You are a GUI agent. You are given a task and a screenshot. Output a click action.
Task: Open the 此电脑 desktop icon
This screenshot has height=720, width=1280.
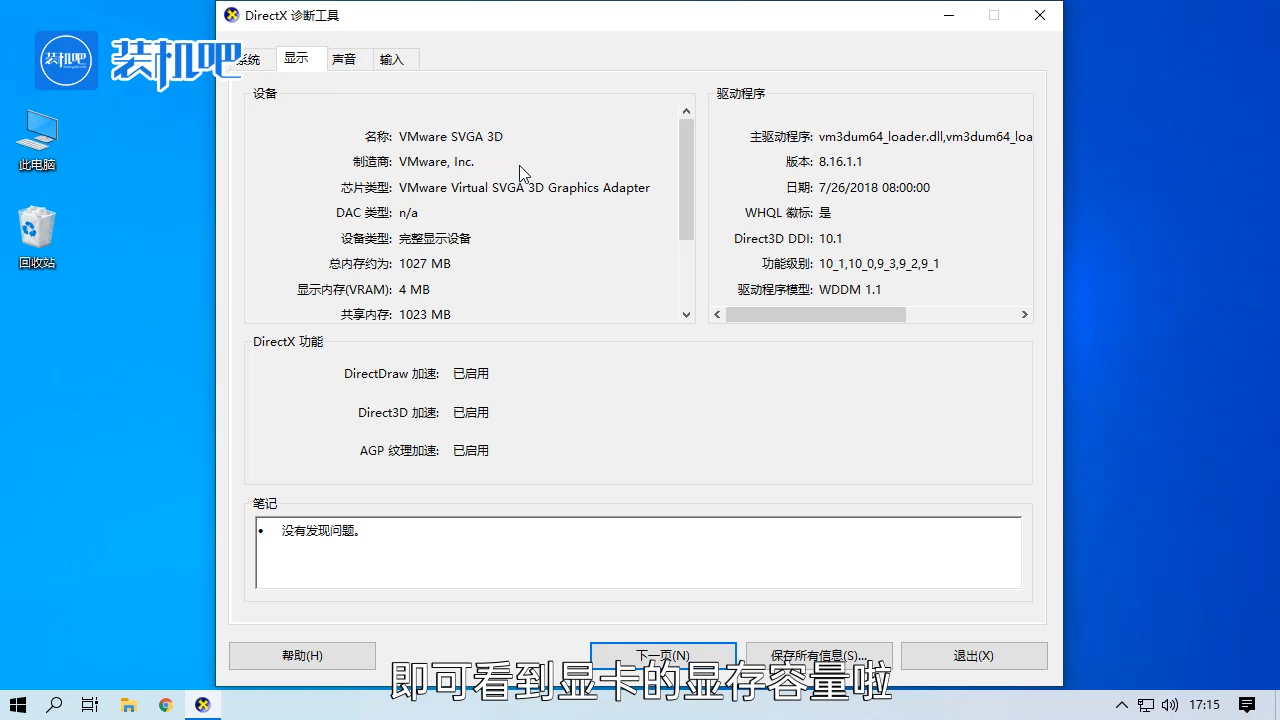pos(36,140)
